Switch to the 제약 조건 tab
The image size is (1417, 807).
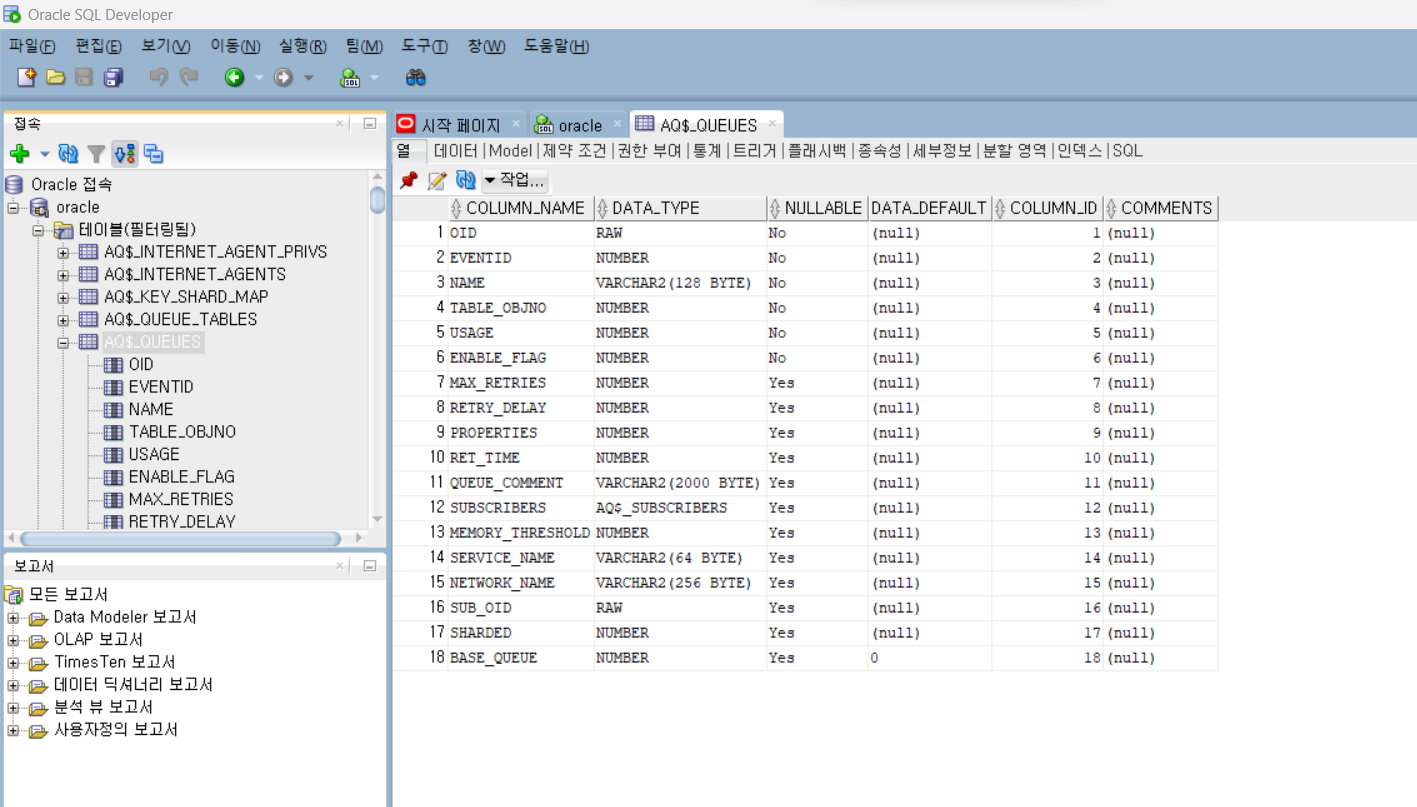(x=574, y=150)
